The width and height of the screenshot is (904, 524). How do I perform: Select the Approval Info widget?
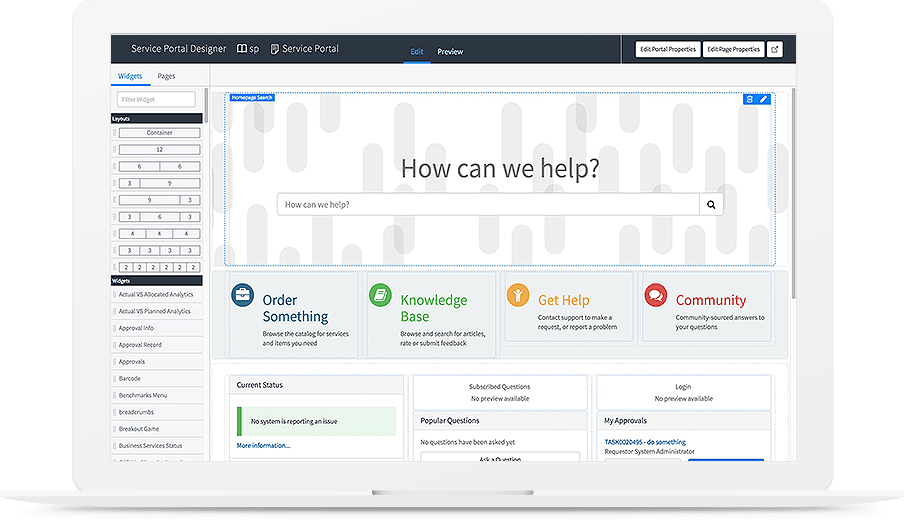click(157, 328)
